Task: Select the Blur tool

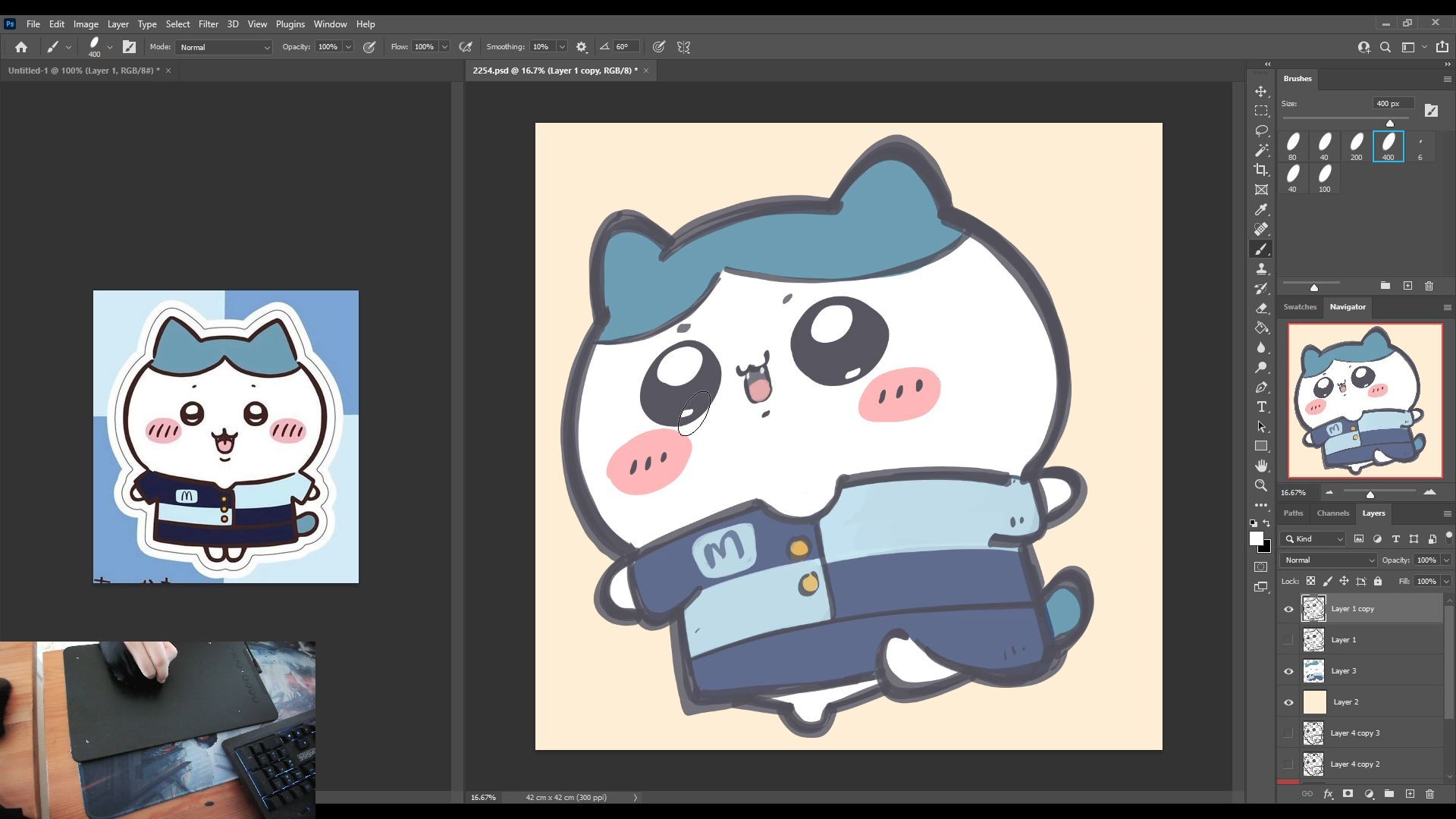Action: [1261, 347]
